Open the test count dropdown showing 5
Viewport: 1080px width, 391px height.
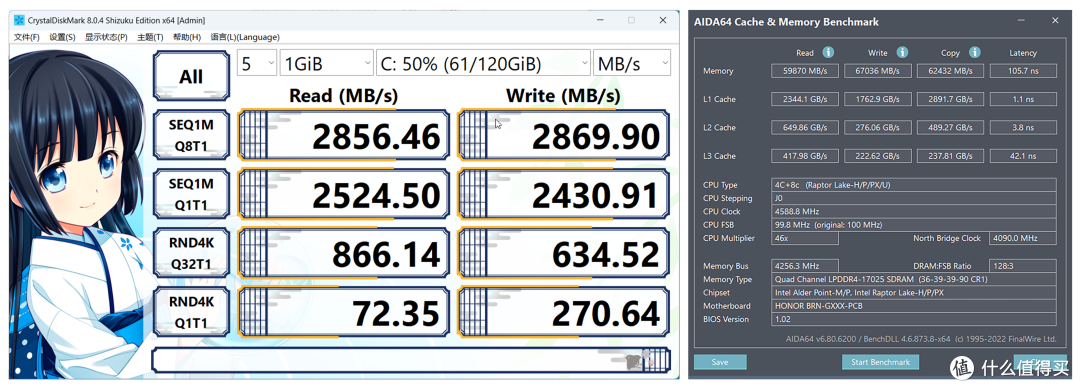pyautogui.click(x=257, y=63)
